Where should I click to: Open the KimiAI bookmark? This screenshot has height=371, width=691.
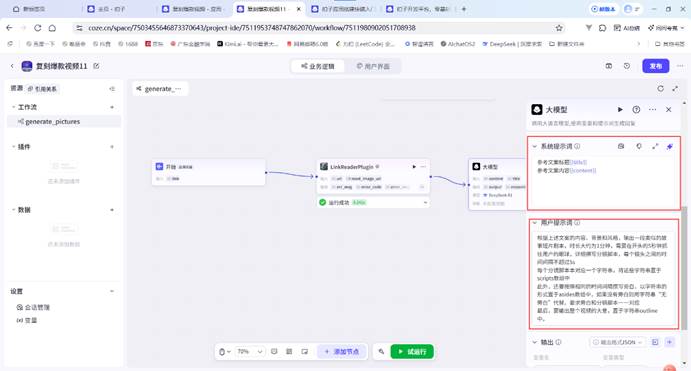tap(247, 44)
